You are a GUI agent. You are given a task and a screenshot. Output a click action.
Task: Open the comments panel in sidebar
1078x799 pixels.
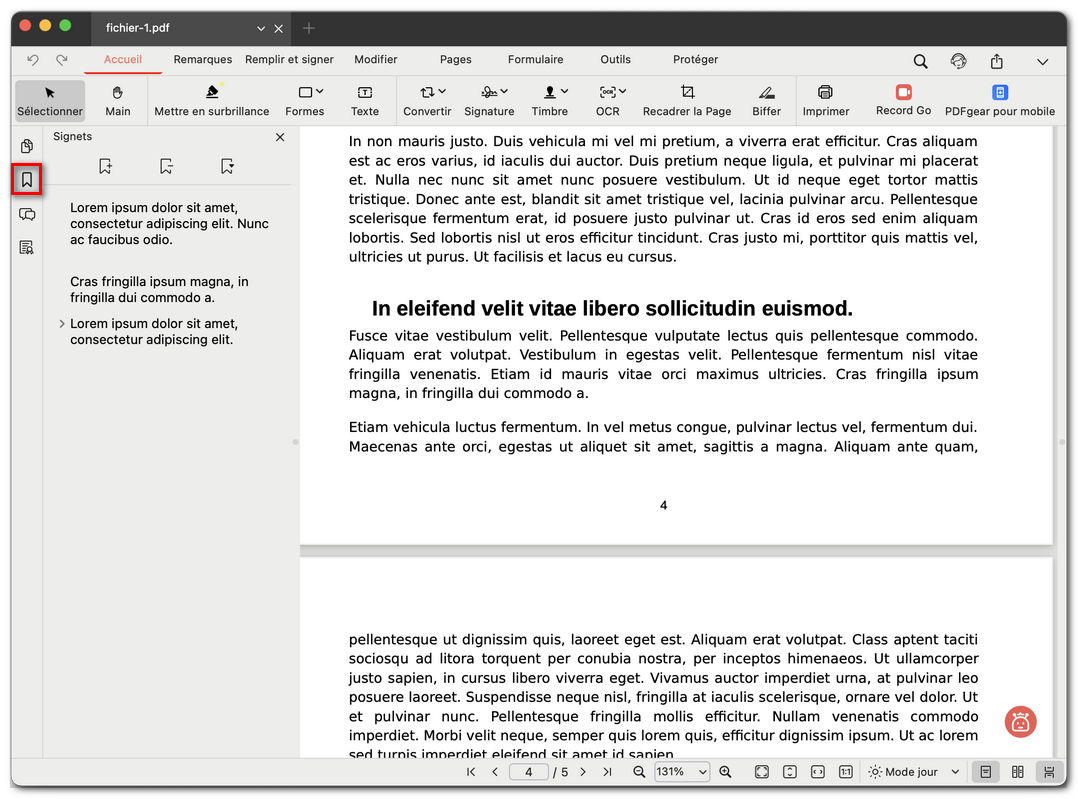pyautogui.click(x=27, y=212)
